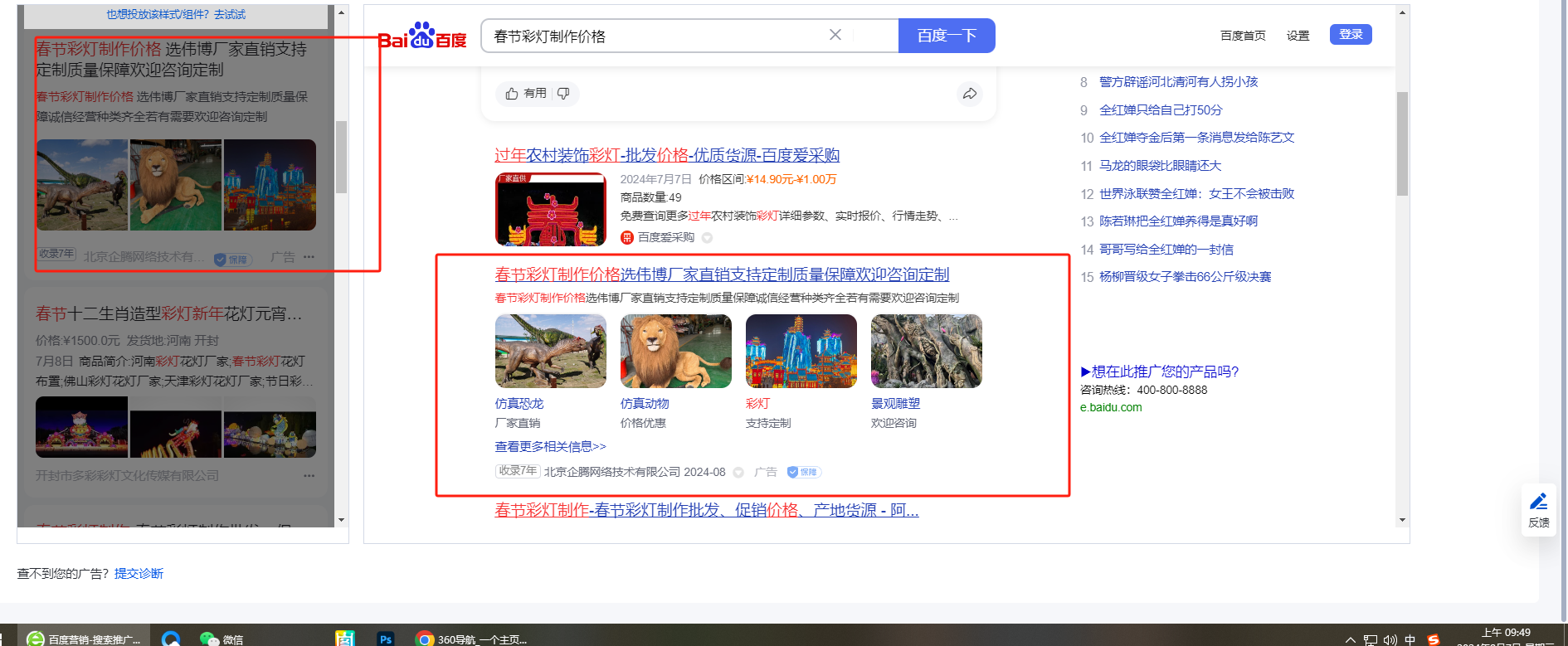This screenshot has height=646, width=1568.
Task: Click the up arrow of the mobile preview scrollbar
Action: [341, 13]
